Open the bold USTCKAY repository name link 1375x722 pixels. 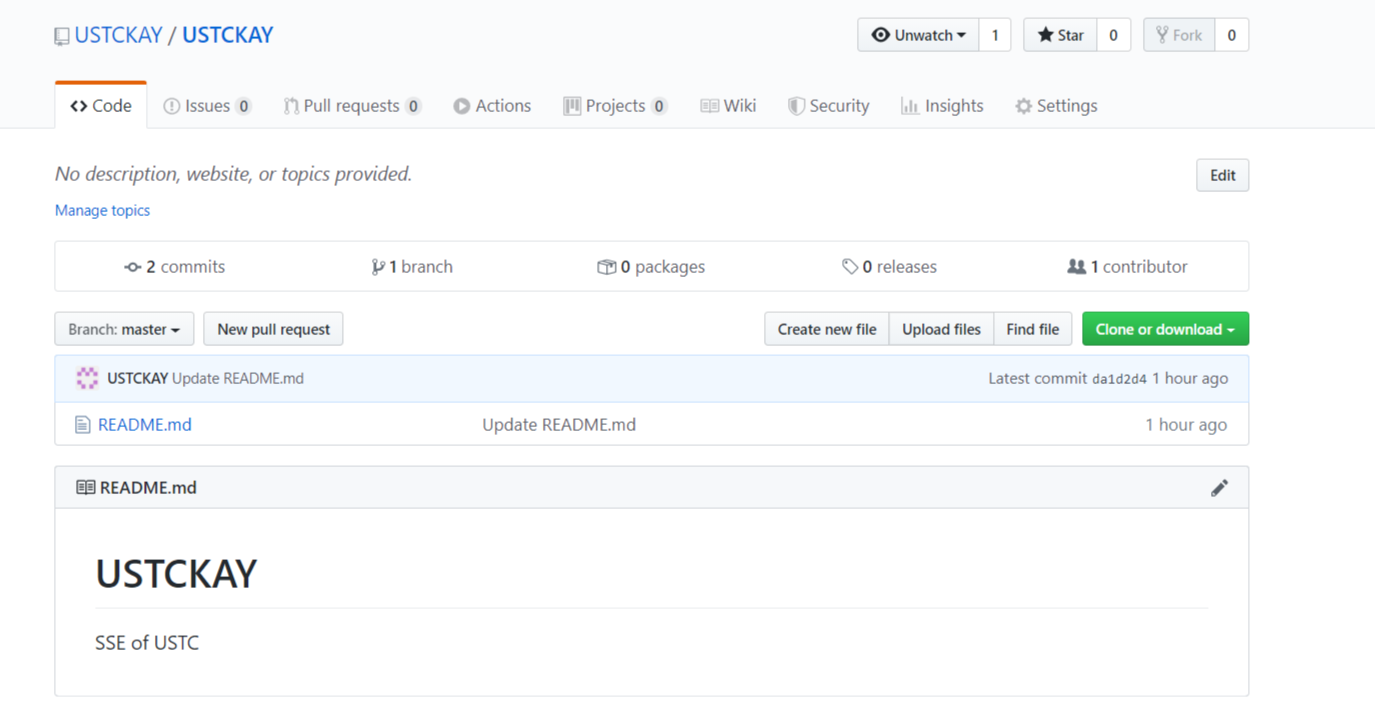pyautogui.click(x=227, y=35)
